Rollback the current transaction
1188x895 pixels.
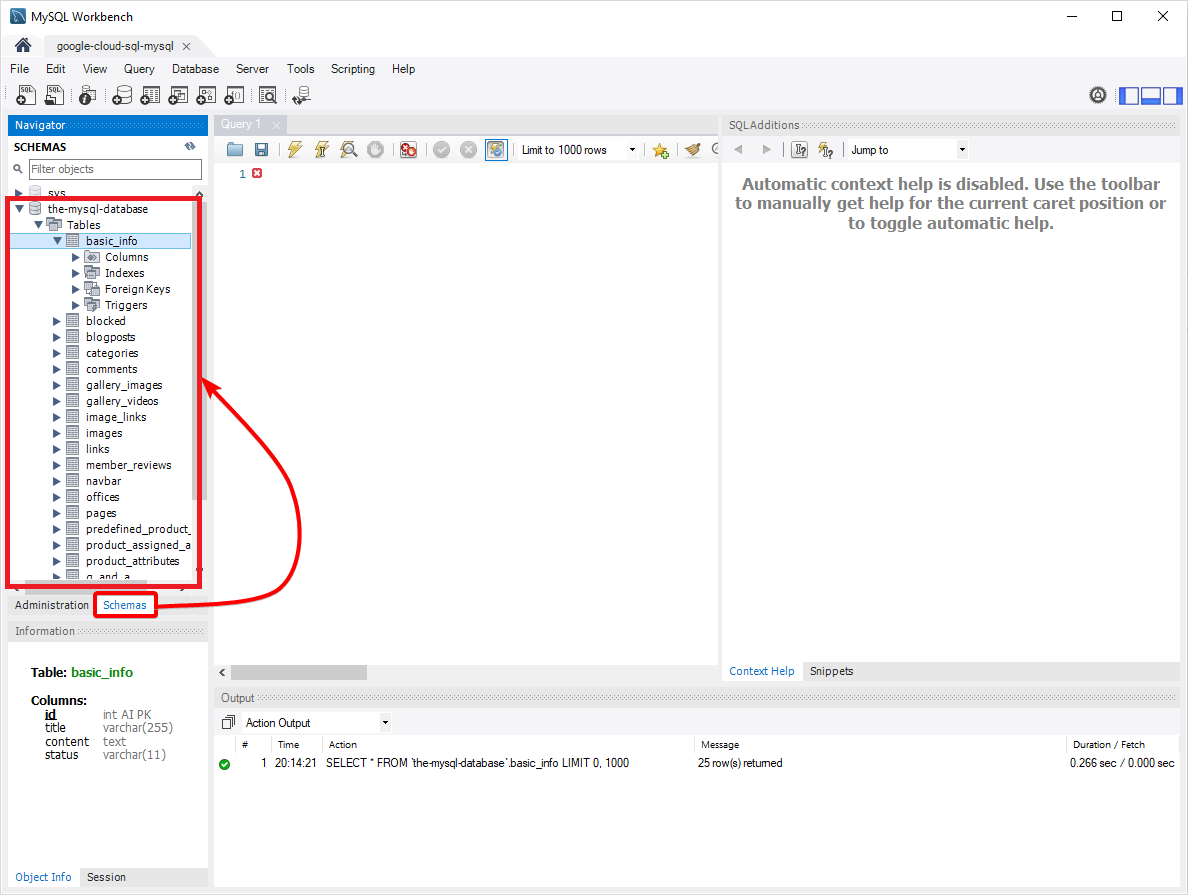(x=469, y=150)
